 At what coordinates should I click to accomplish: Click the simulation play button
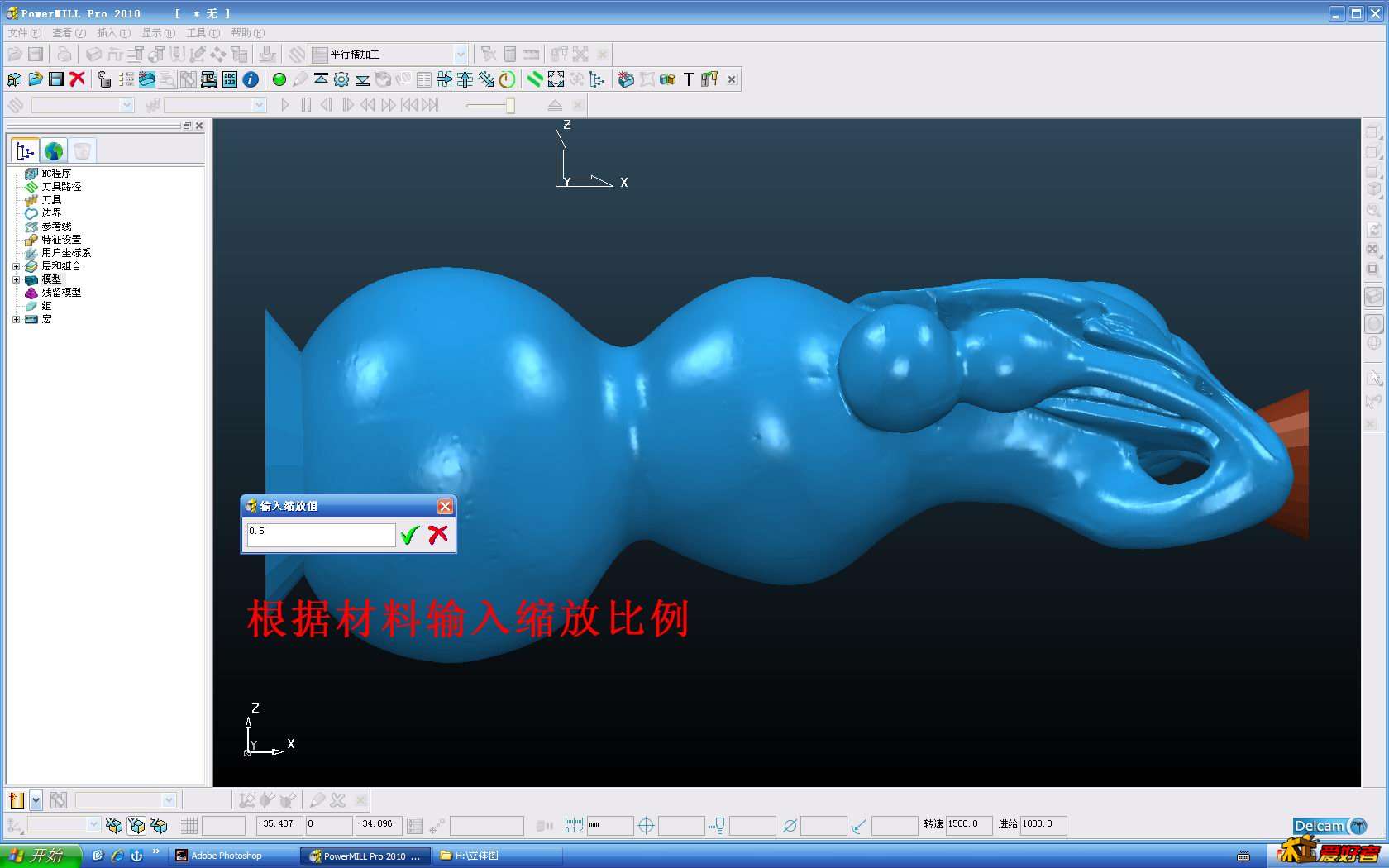[285, 105]
